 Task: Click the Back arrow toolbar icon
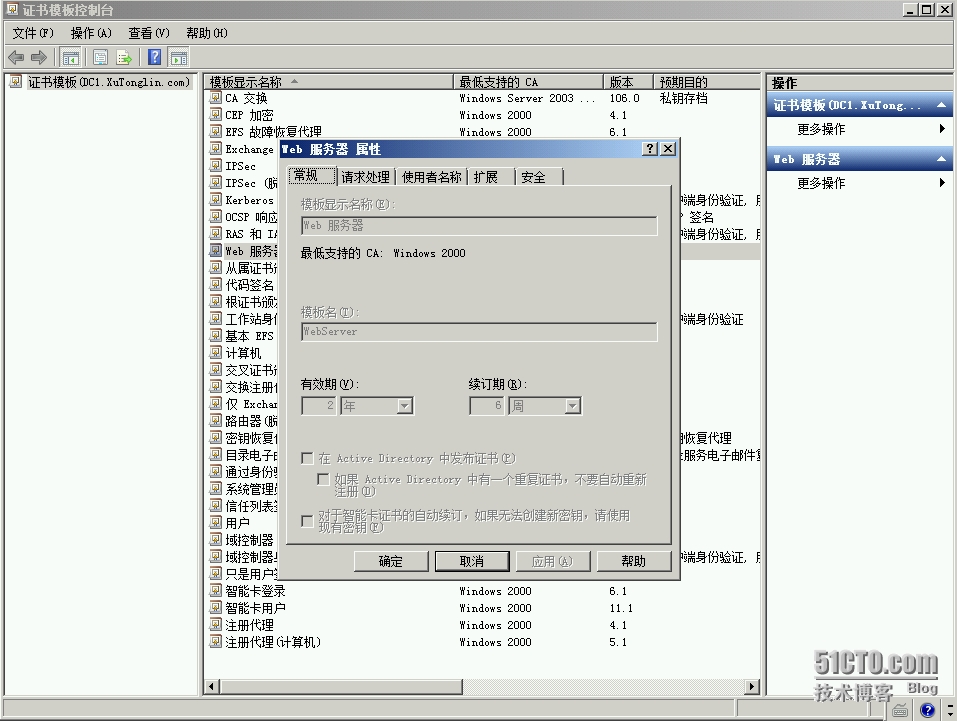pyautogui.click(x=16, y=57)
